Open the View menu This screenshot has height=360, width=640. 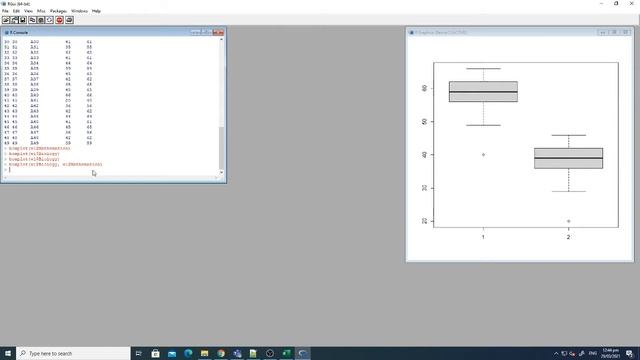coord(28,11)
